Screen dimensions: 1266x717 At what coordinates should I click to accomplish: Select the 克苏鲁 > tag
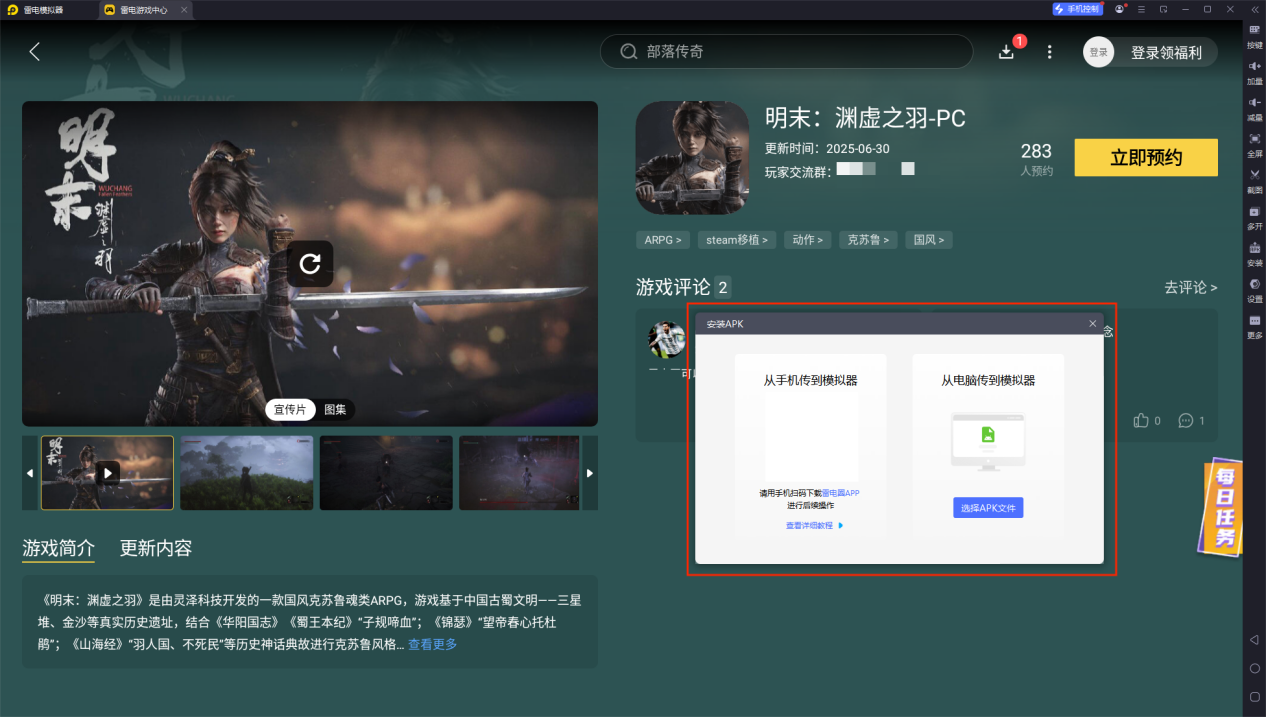[x=868, y=240]
